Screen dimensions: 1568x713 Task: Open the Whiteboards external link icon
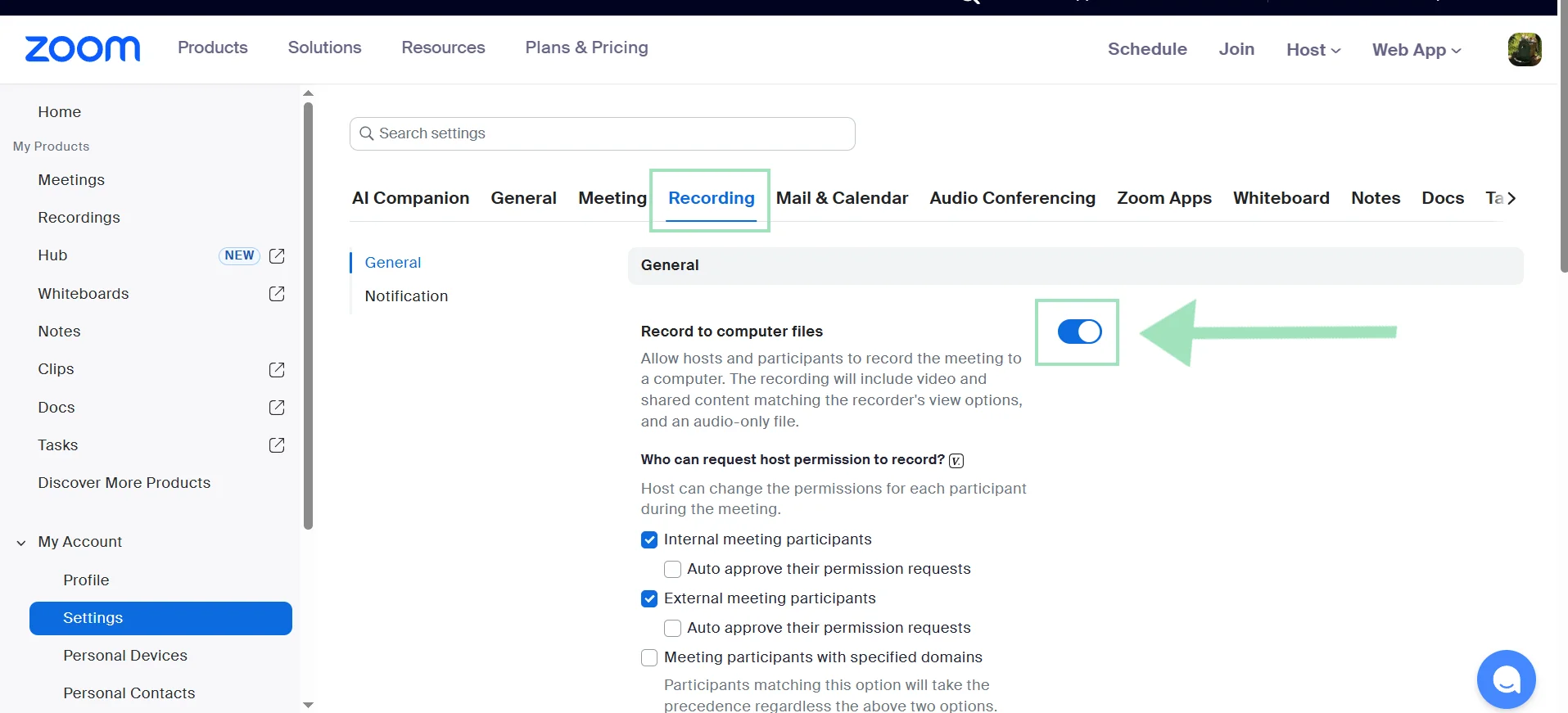point(277,294)
